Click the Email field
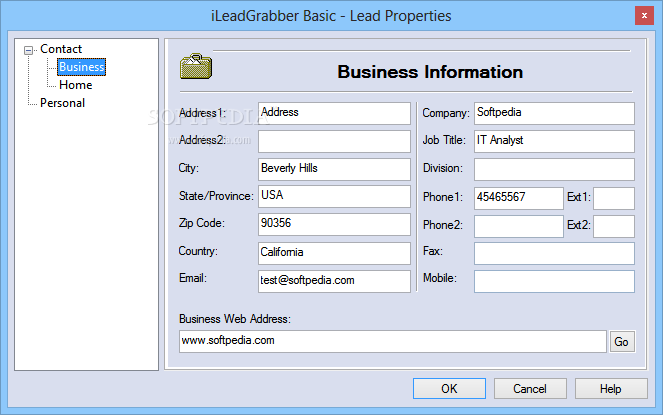This screenshot has width=663, height=415. pyautogui.click(x=334, y=281)
